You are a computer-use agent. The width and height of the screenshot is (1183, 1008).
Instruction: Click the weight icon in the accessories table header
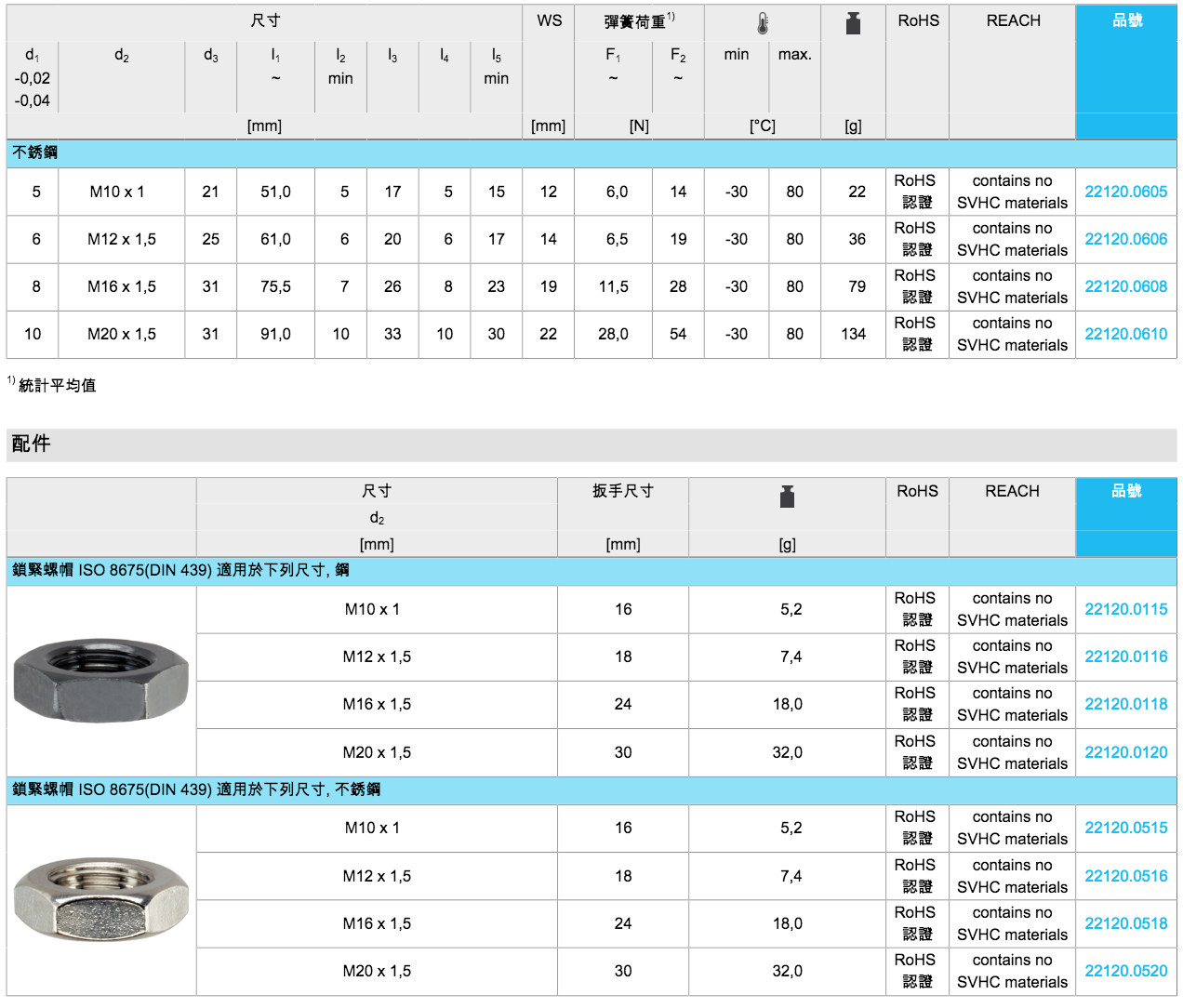787,497
